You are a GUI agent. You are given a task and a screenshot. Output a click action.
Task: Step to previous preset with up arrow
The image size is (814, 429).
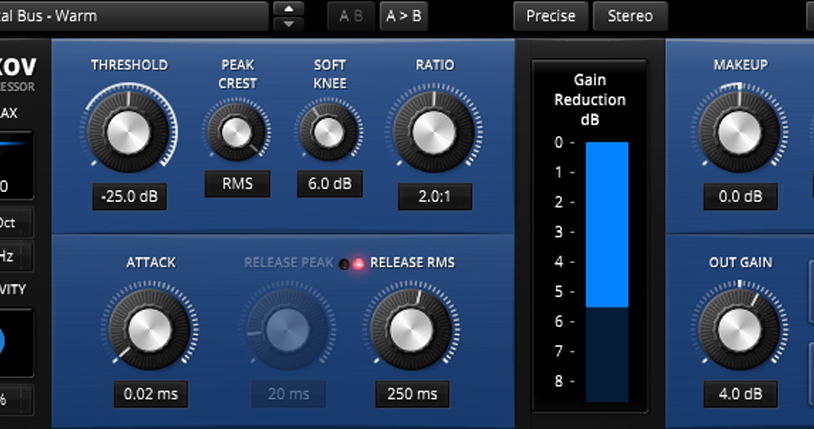(x=290, y=9)
